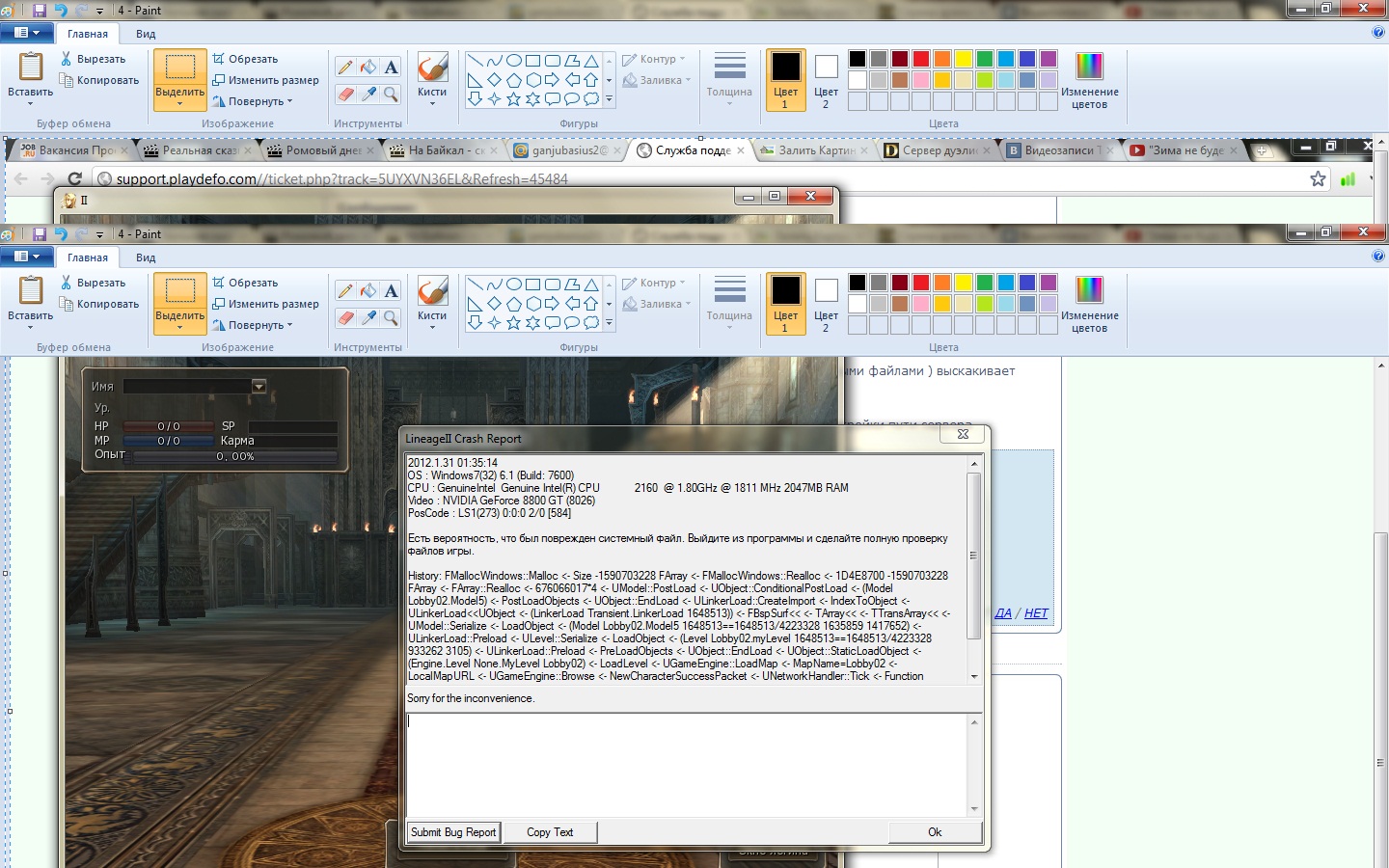Open Изменить размер in the top Paint ribbon
Viewport: 1389px width, 868px height.
[x=265, y=80]
